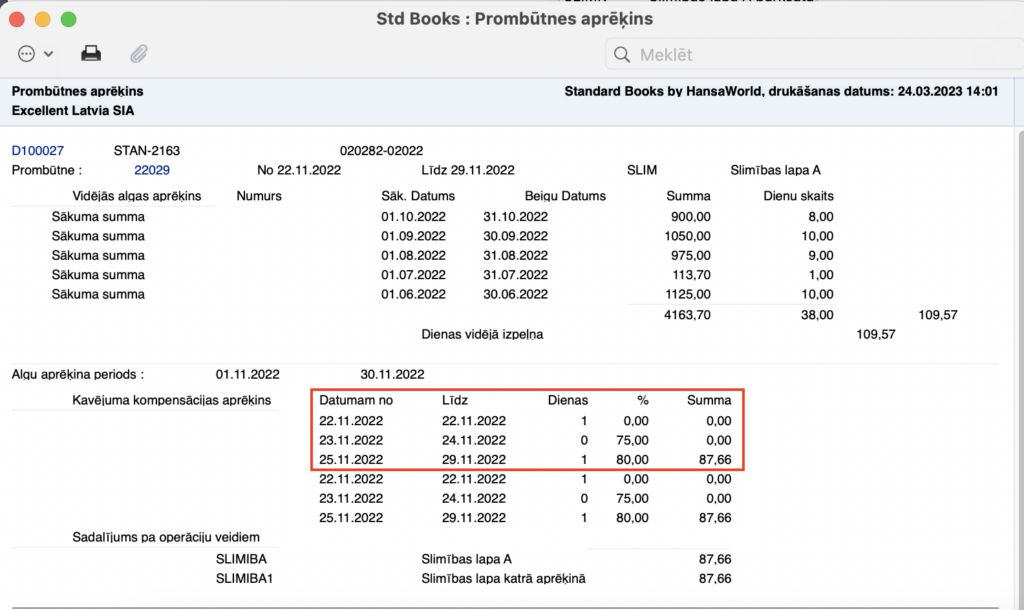
Task: Open attachments with the paperclip icon
Action: pos(139,53)
